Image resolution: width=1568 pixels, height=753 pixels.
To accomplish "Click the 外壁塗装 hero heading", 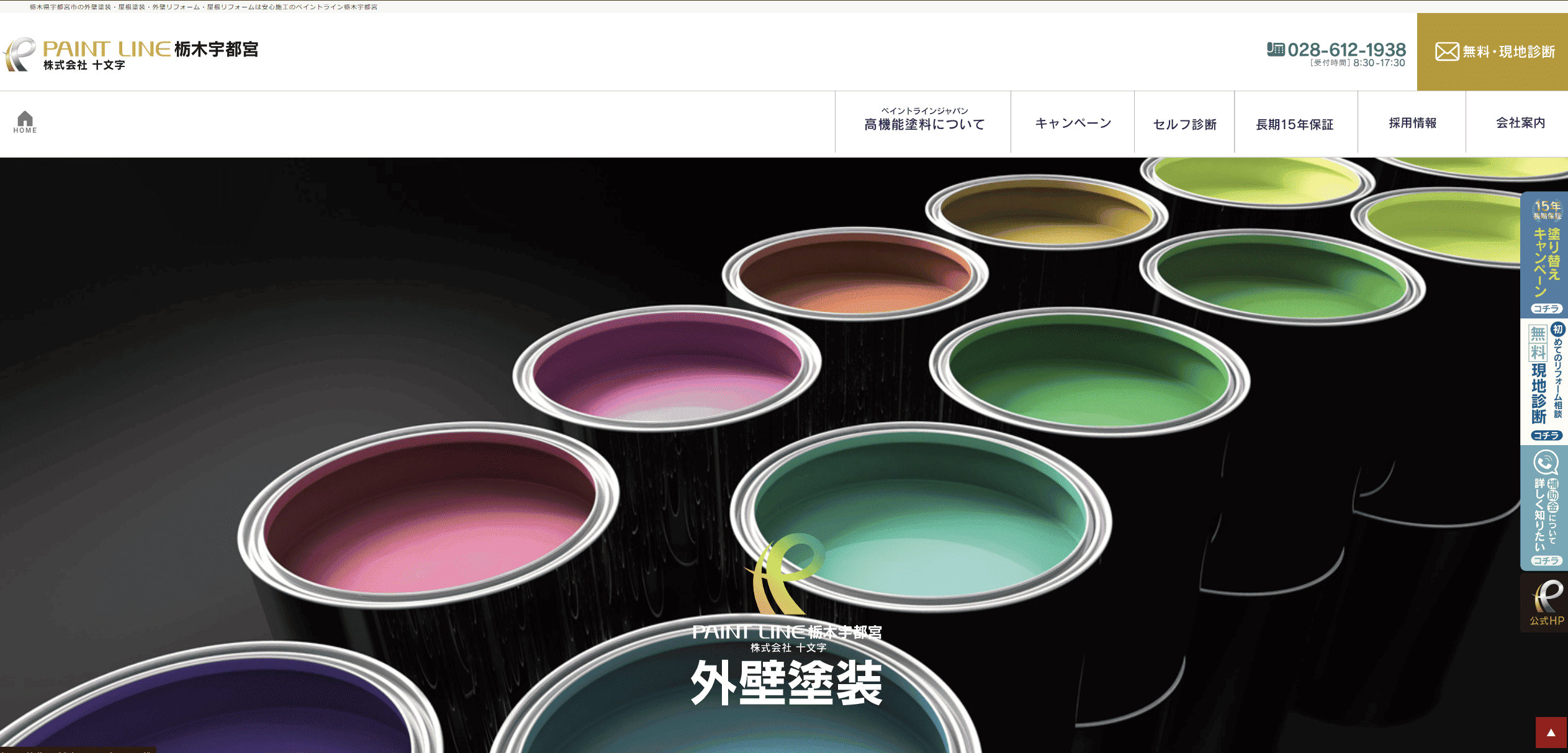I will 786,682.
